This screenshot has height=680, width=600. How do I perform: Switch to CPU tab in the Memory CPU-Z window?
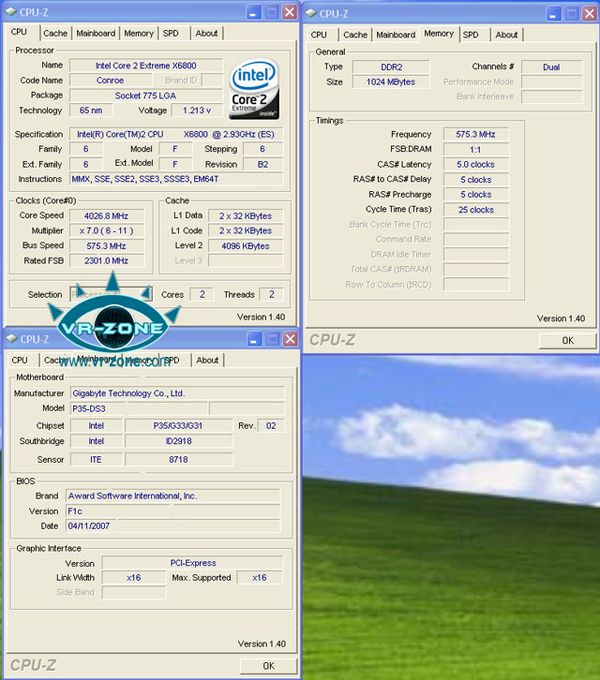(319, 35)
